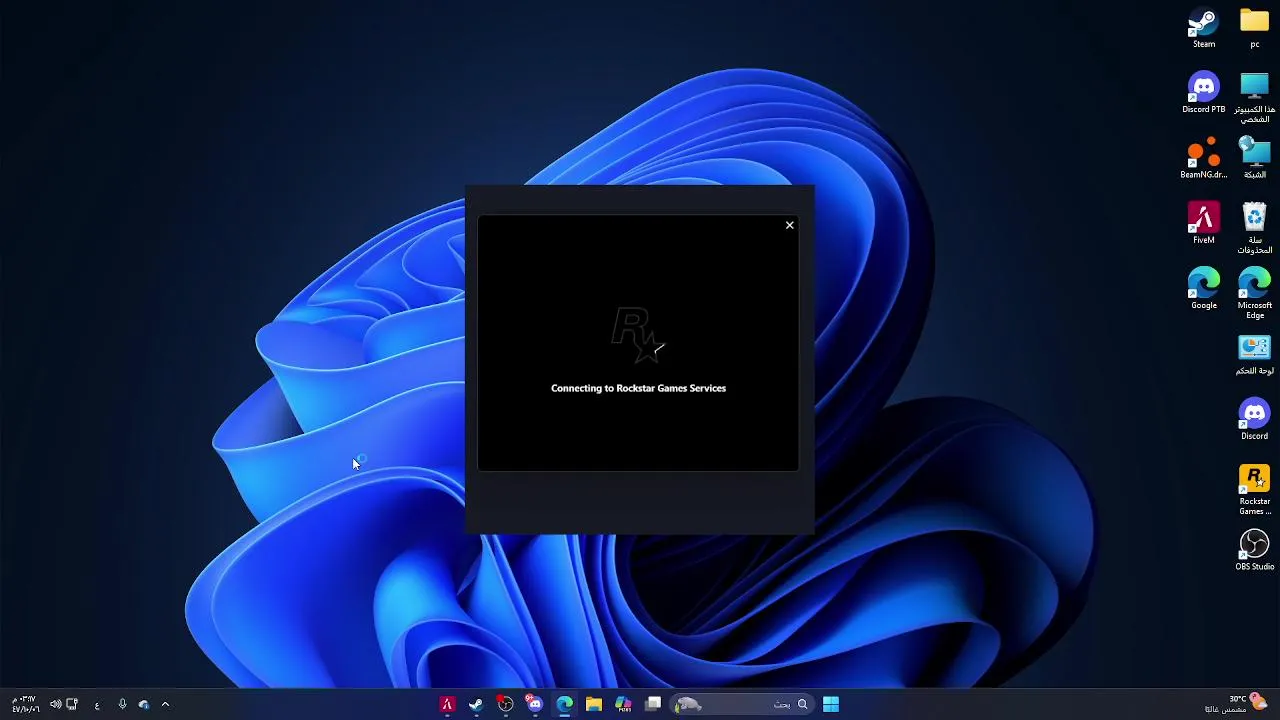This screenshot has height=720, width=1280.
Task: Open the clock and date in the taskbar
Action: coord(25,704)
